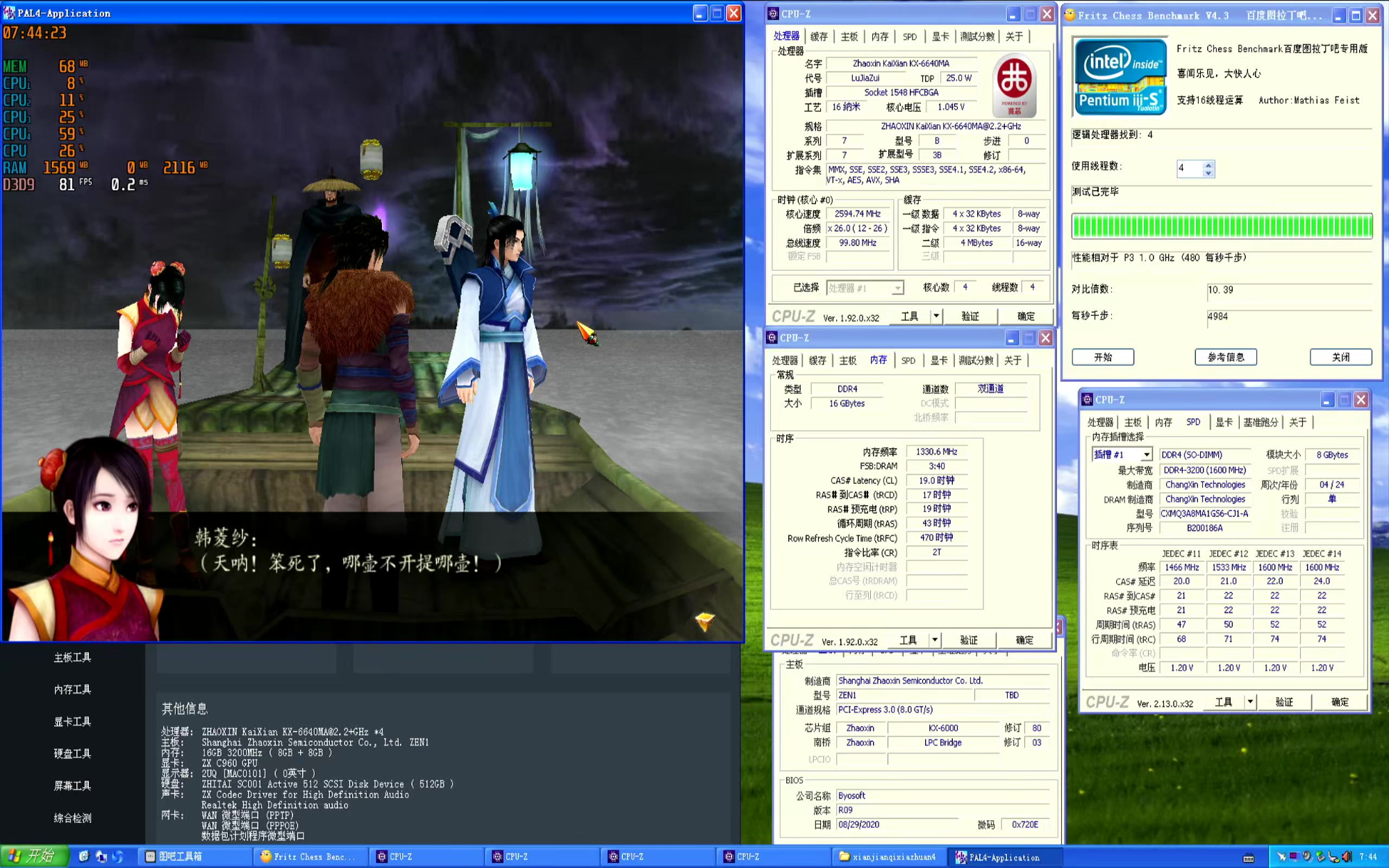
Task: Click the 1330.6 MHz memory frequency value
Action: click(937, 451)
